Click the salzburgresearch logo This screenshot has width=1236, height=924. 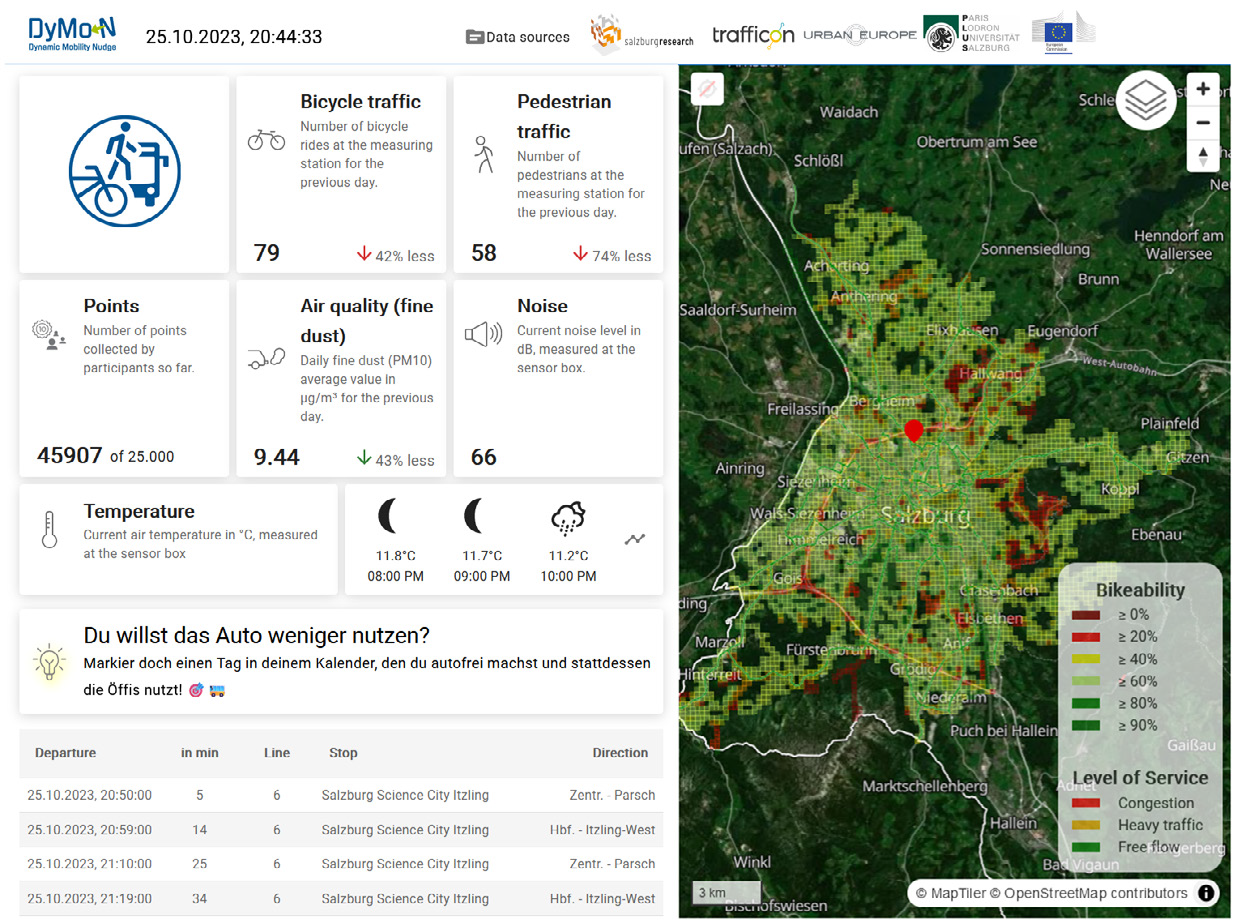639,35
